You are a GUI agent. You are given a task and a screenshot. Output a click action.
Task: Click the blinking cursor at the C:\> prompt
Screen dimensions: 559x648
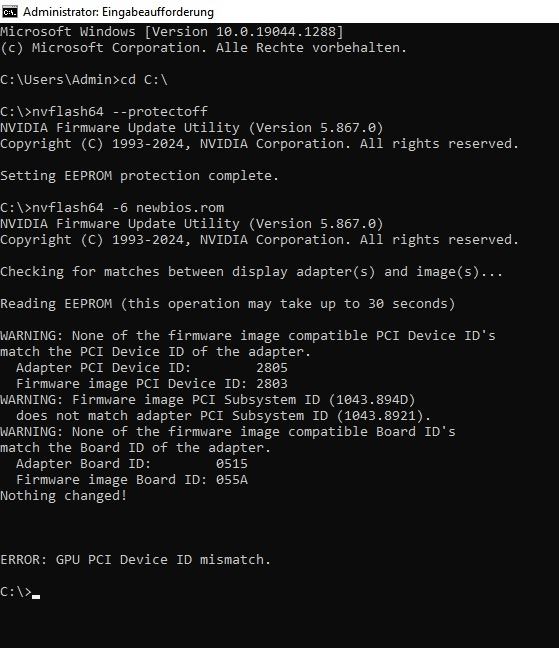click(36, 596)
